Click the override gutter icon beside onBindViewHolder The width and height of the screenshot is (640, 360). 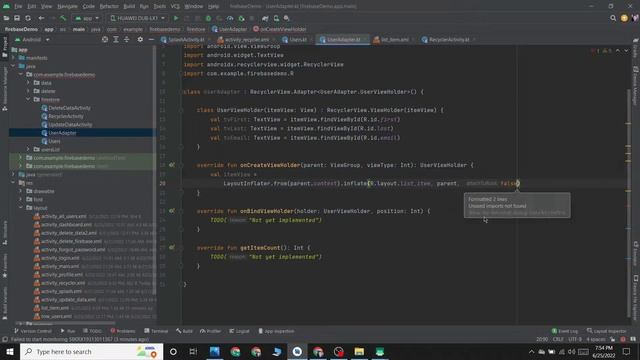(x=172, y=211)
